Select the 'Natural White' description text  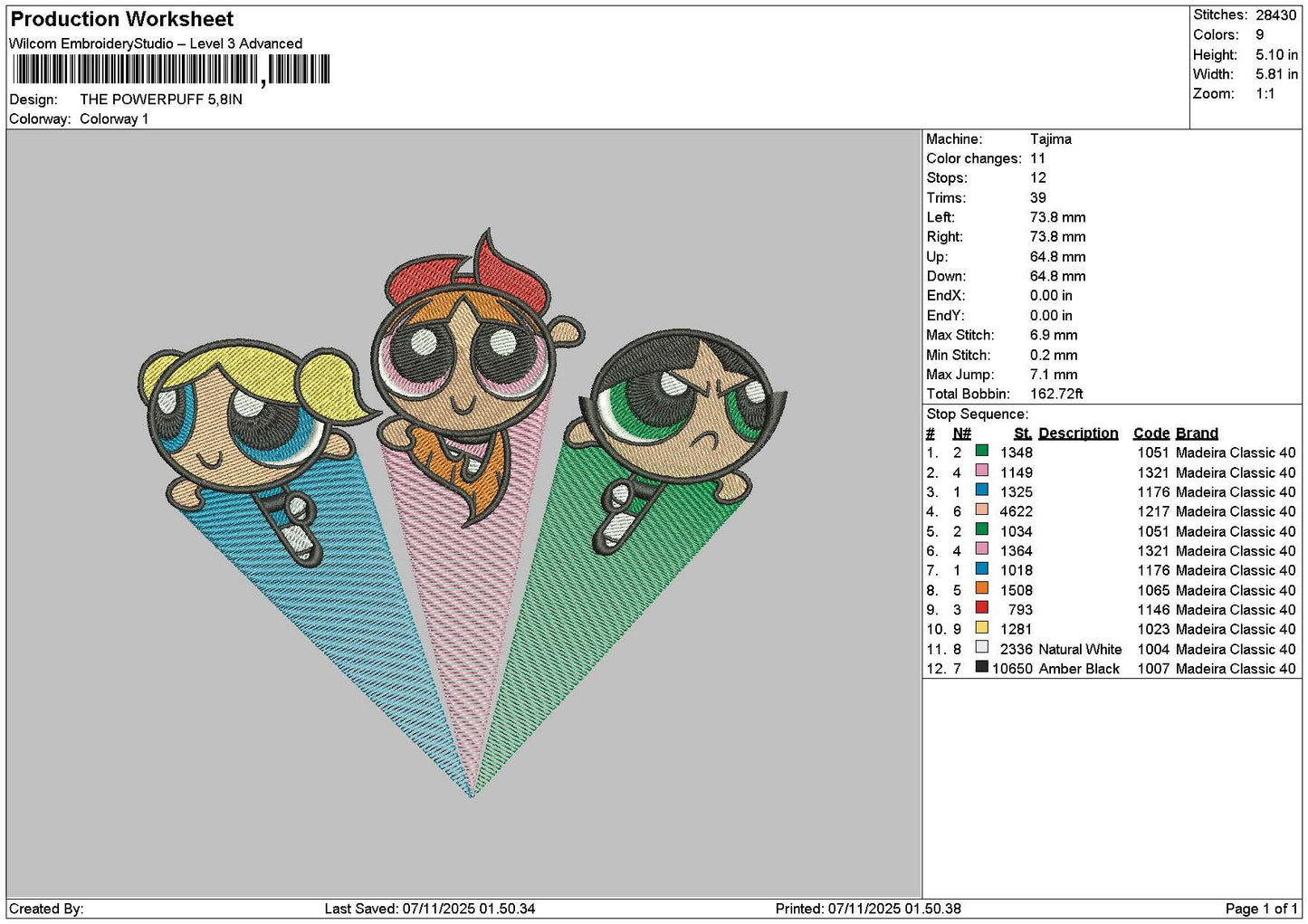[x=1080, y=650]
